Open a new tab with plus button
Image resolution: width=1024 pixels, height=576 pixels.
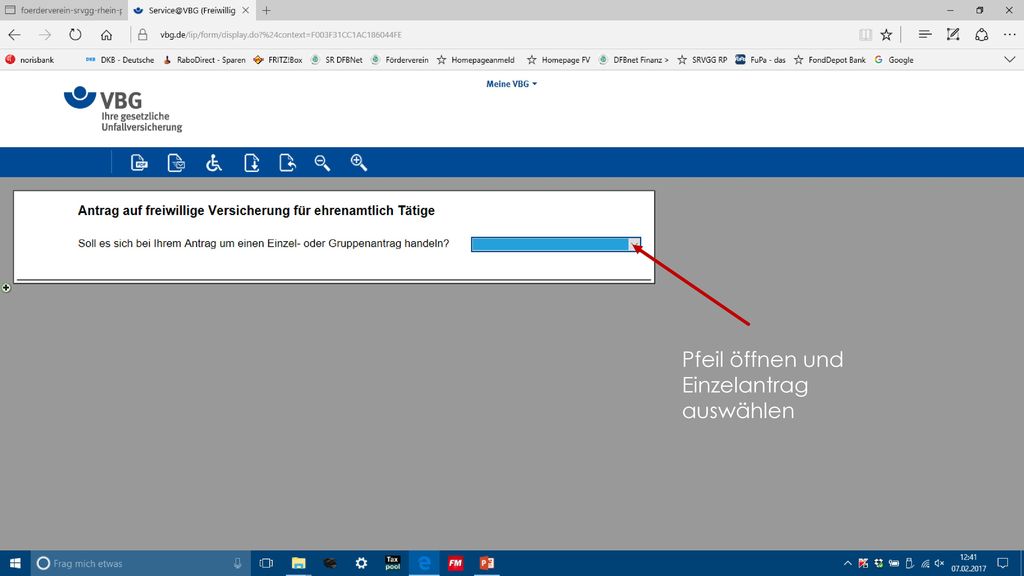point(266,10)
